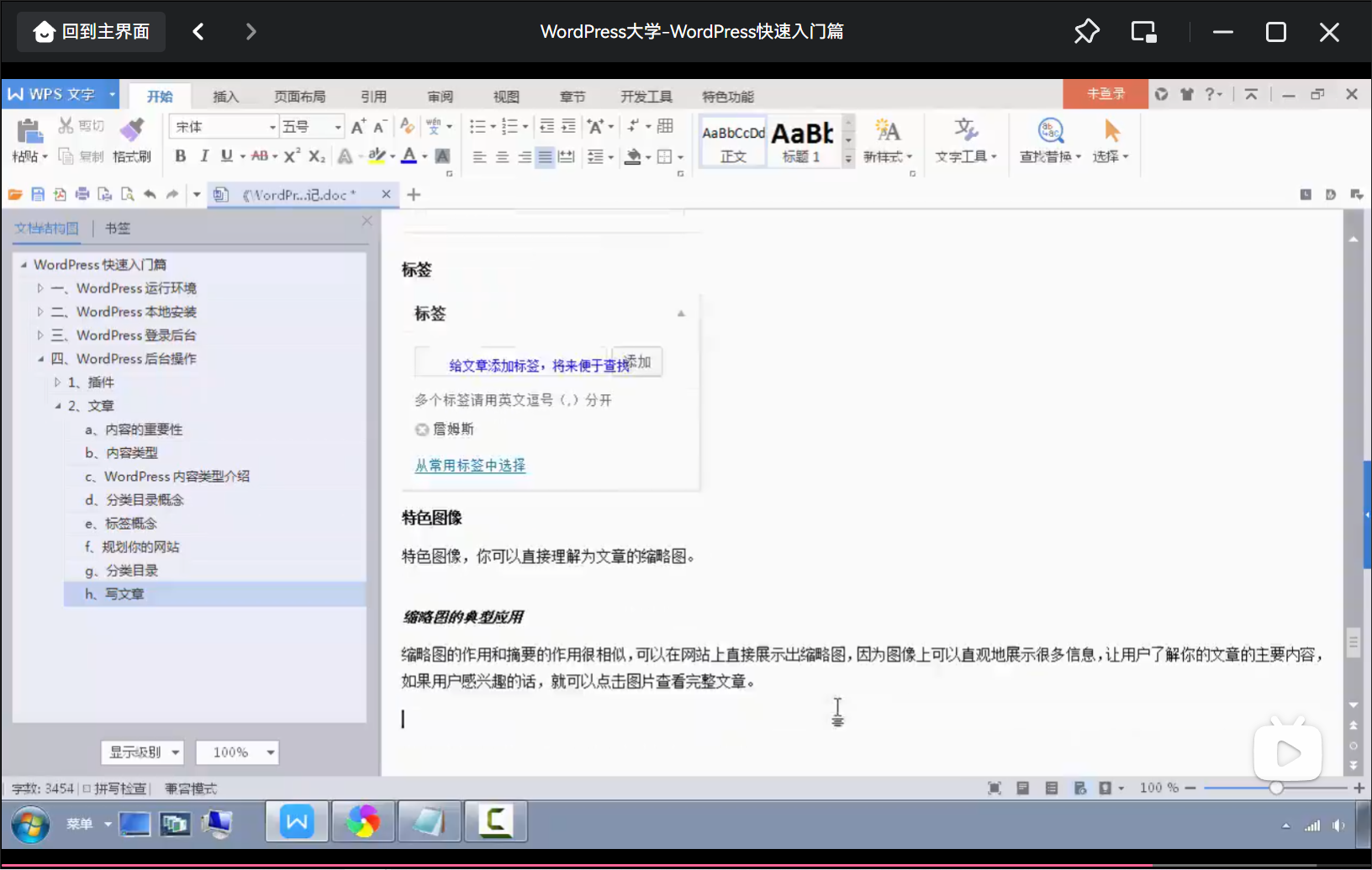Apply subscript X₂ formatting
Screen dimensions: 1372x870
coord(316,156)
